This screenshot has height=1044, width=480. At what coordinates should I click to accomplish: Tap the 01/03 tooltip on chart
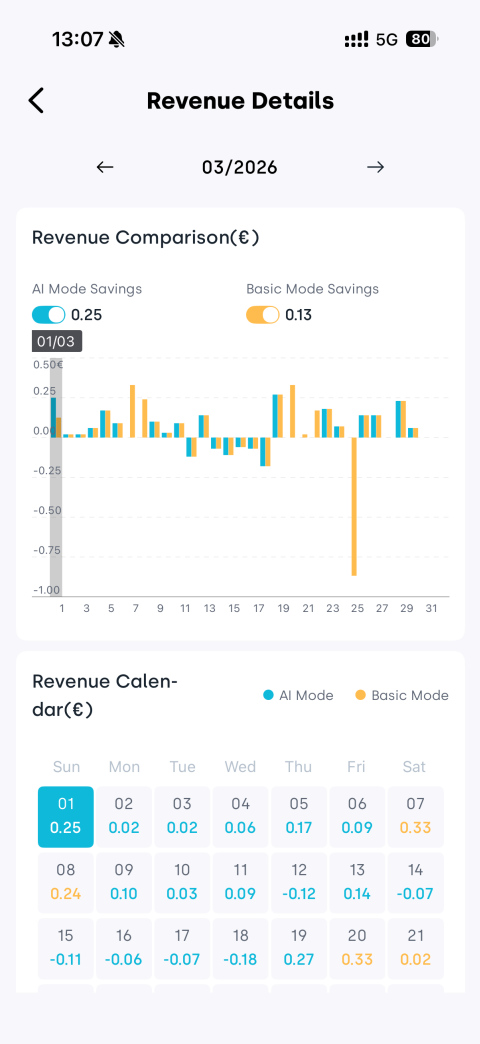tap(57, 342)
